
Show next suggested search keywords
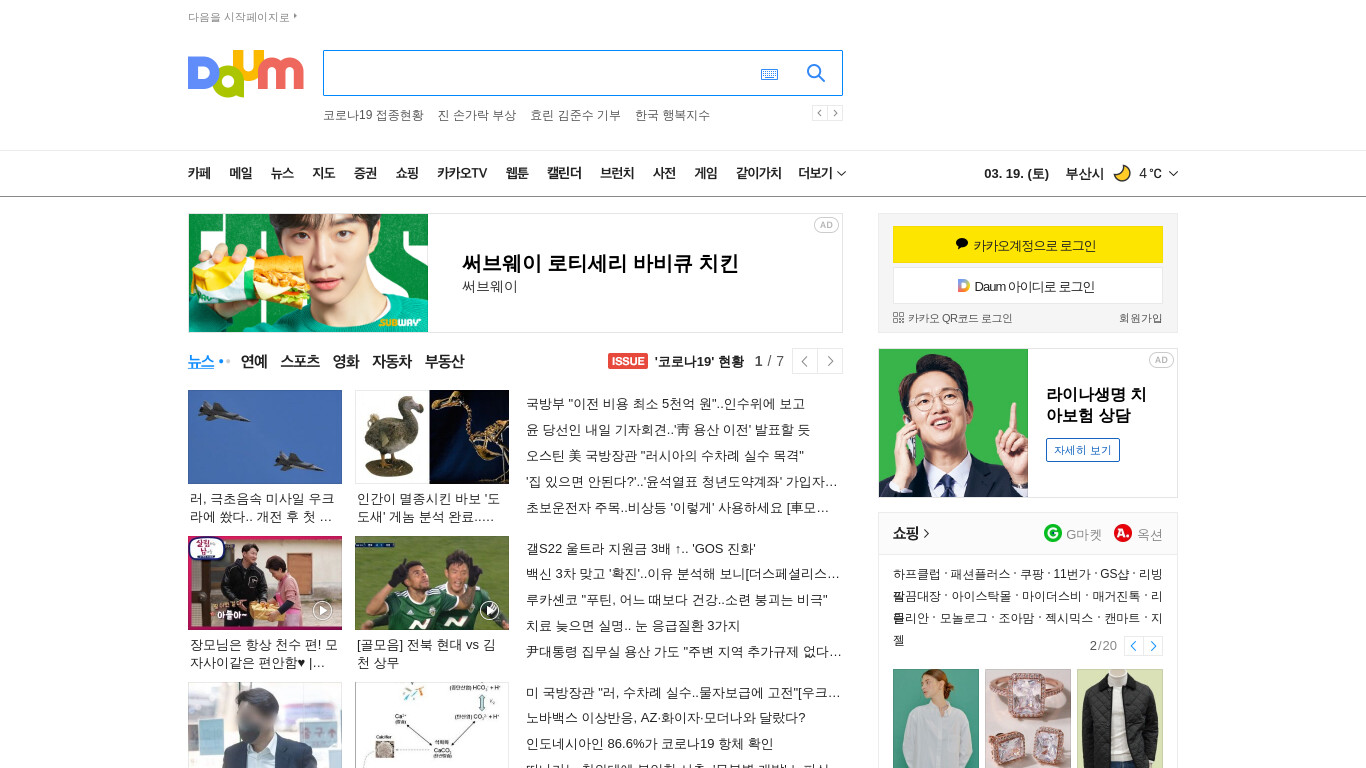tap(835, 113)
